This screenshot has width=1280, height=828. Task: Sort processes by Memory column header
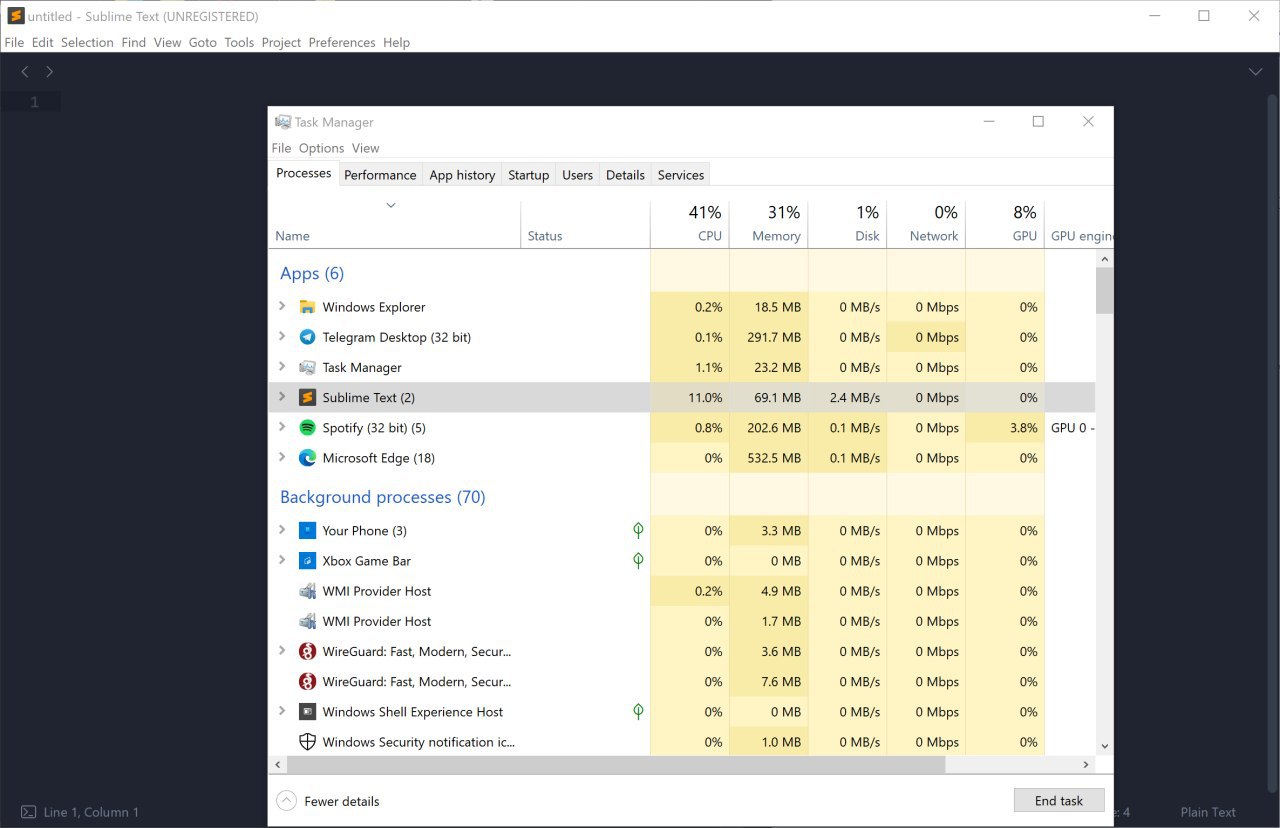pyautogui.click(x=769, y=224)
